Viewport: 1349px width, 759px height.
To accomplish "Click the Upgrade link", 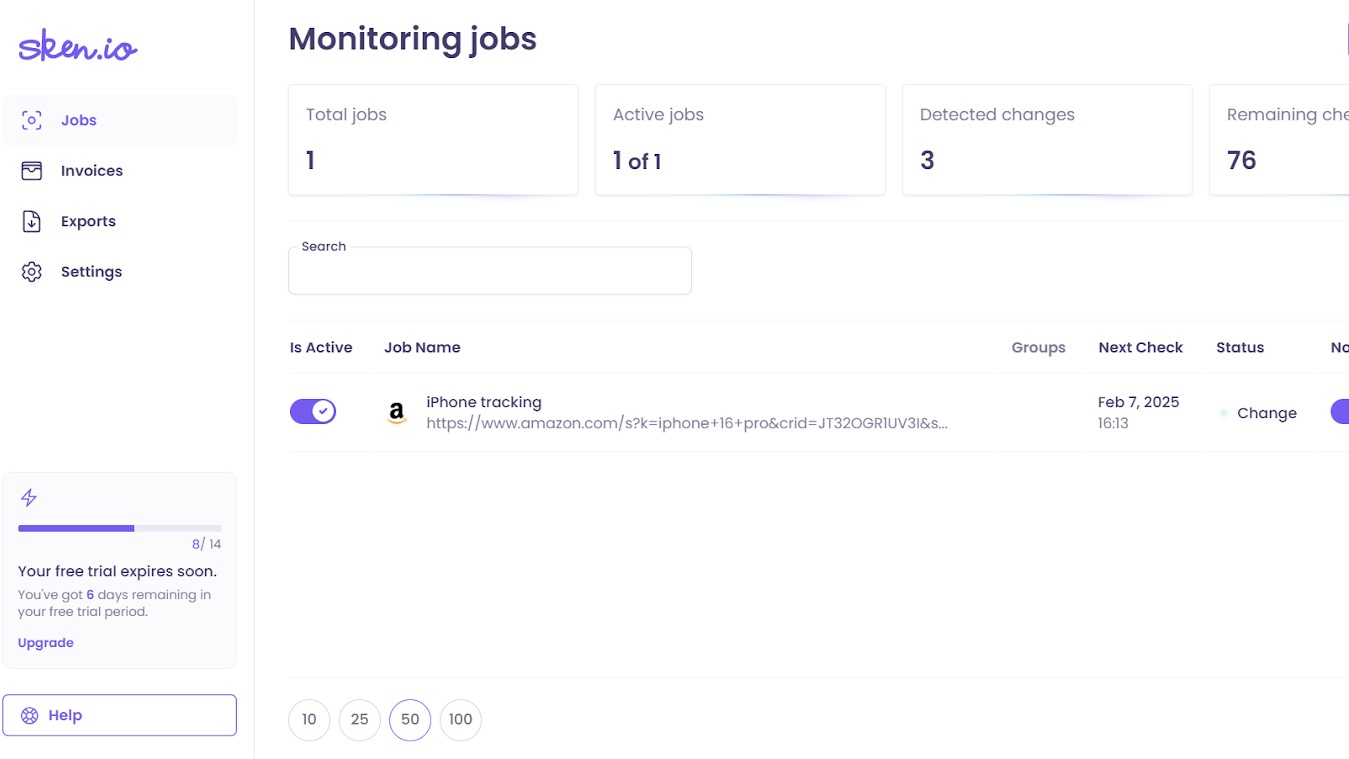I will pos(46,643).
